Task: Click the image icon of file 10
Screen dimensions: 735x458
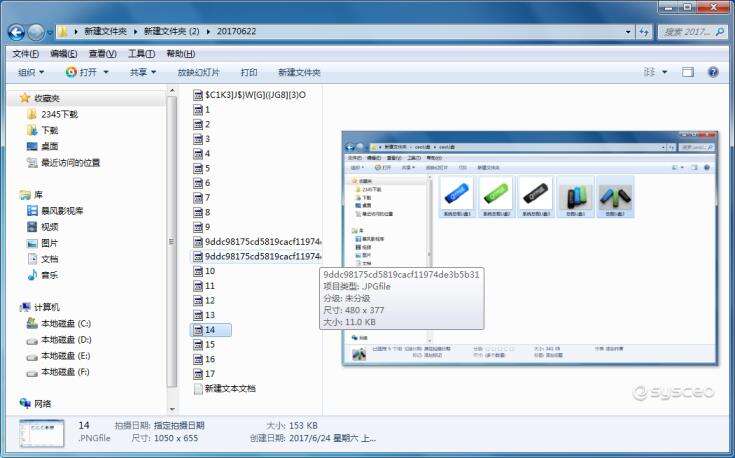Action: [198, 271]
